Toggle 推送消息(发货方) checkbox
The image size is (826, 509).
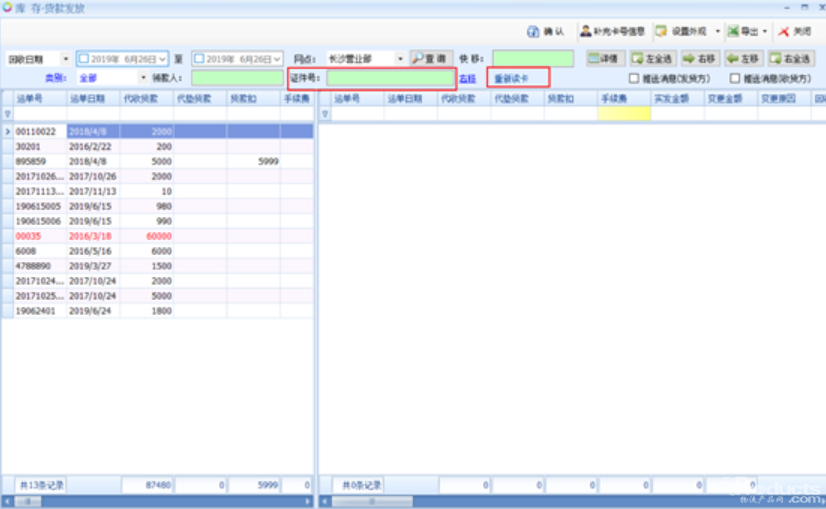point(634,78)
